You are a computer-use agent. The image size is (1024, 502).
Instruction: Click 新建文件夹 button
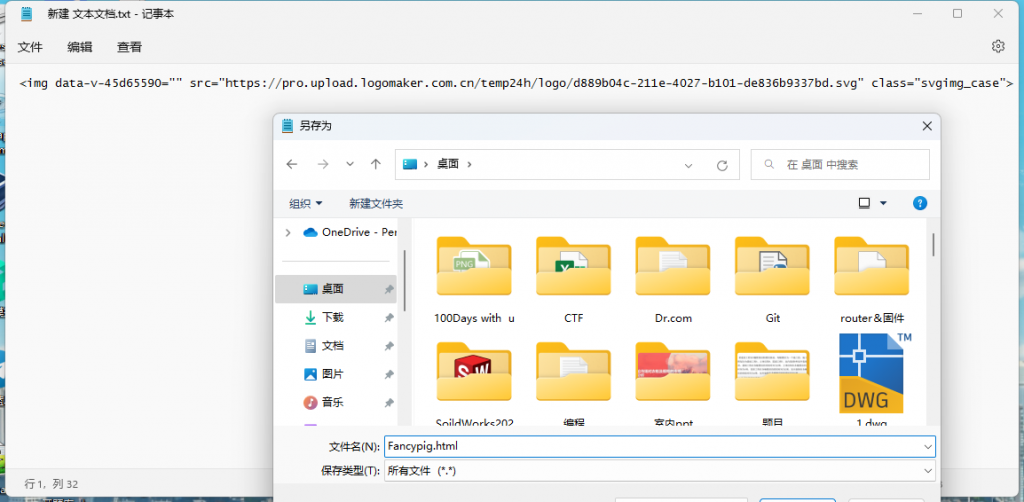(376, 204)
